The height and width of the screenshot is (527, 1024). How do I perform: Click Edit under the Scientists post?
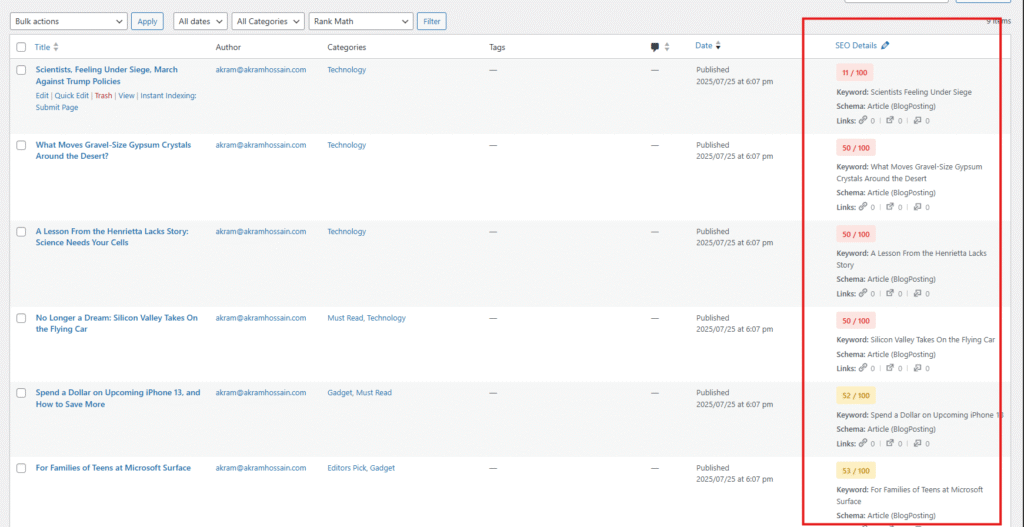coord(42,95)
